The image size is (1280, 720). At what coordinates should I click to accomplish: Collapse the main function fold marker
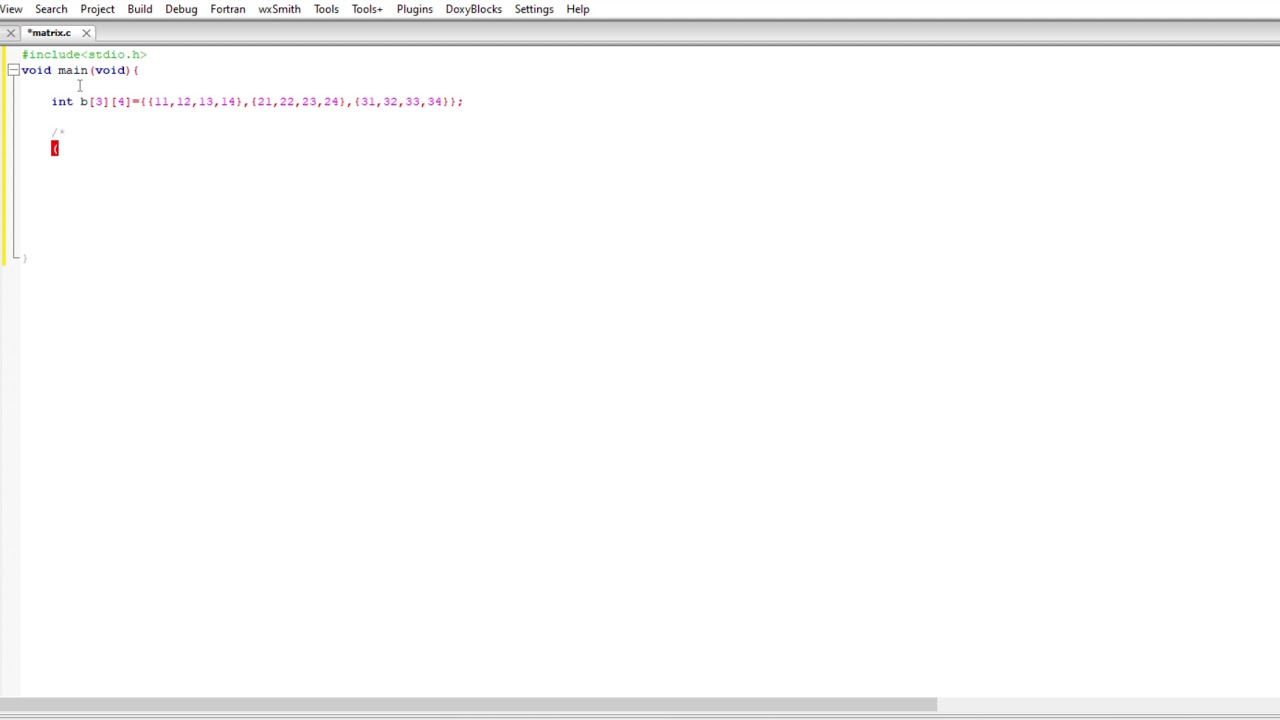(13, 70)
